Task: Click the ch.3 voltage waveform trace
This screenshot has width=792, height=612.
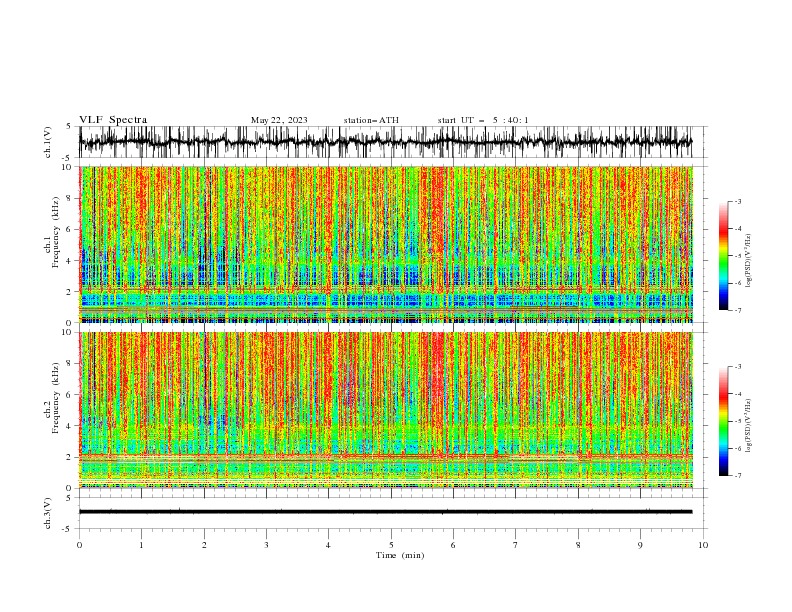Action: pyautogui.click(x=385, y=512)
